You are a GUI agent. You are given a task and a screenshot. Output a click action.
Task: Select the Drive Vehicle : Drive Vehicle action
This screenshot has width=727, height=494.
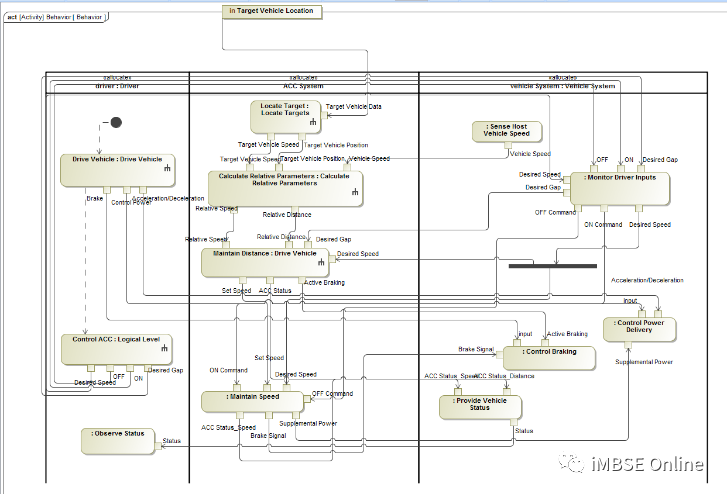coord(118,171)
